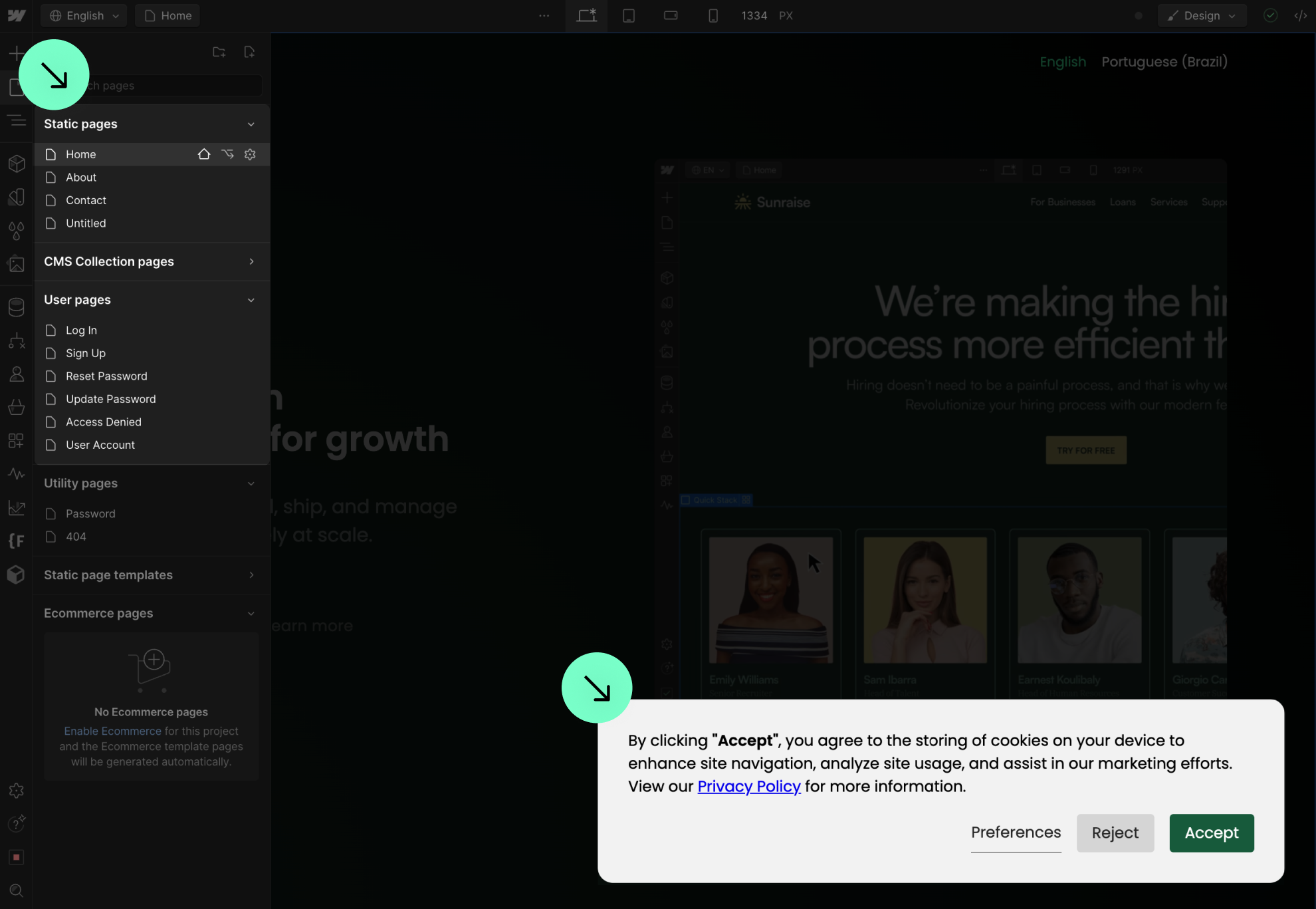Image resolution: width=1316 pixels, height=909 pixels.
Task: Select the Update Password page
Action: [x=152, y=399]
